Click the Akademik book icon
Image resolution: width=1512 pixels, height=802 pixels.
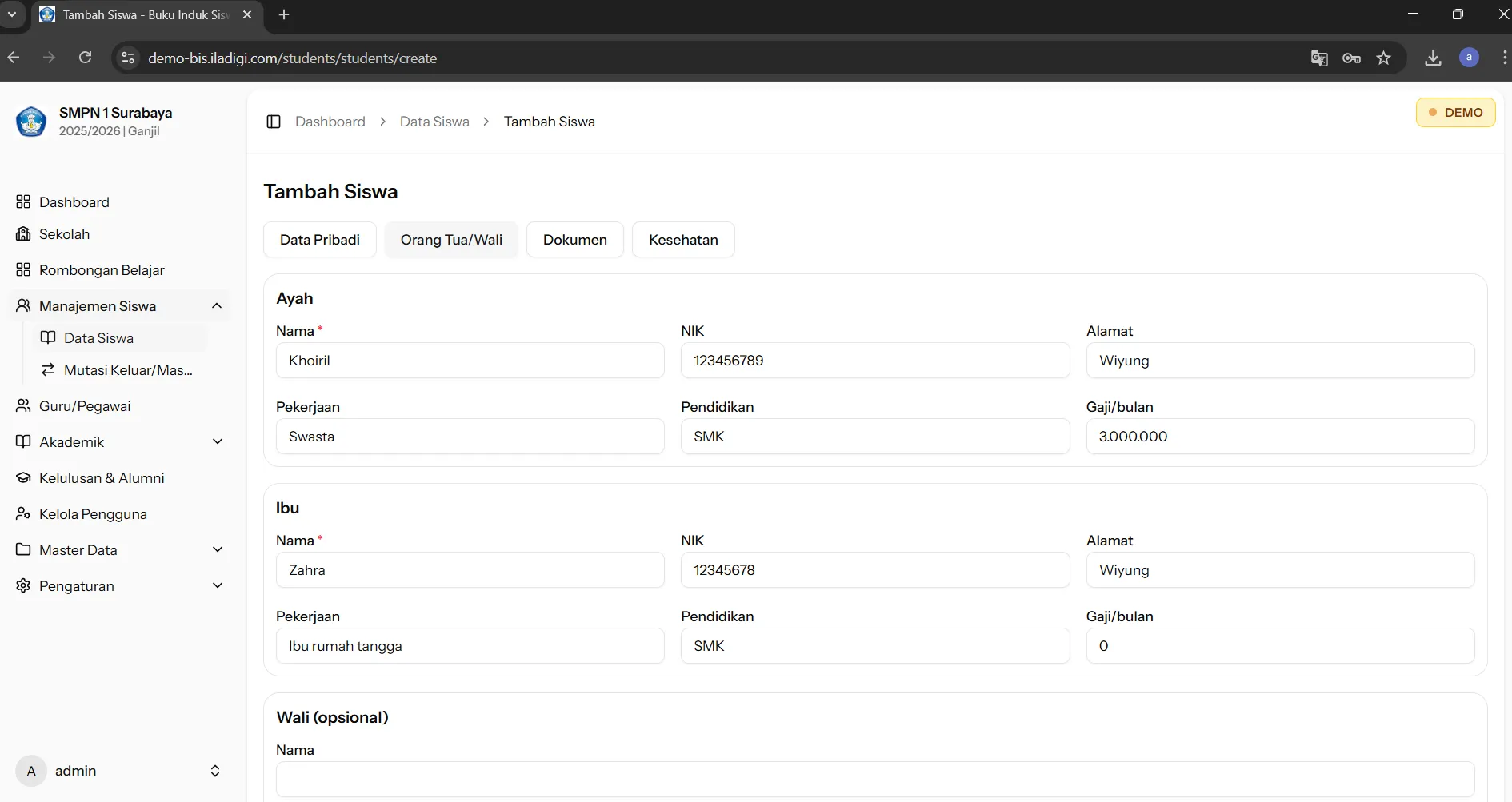23,441
